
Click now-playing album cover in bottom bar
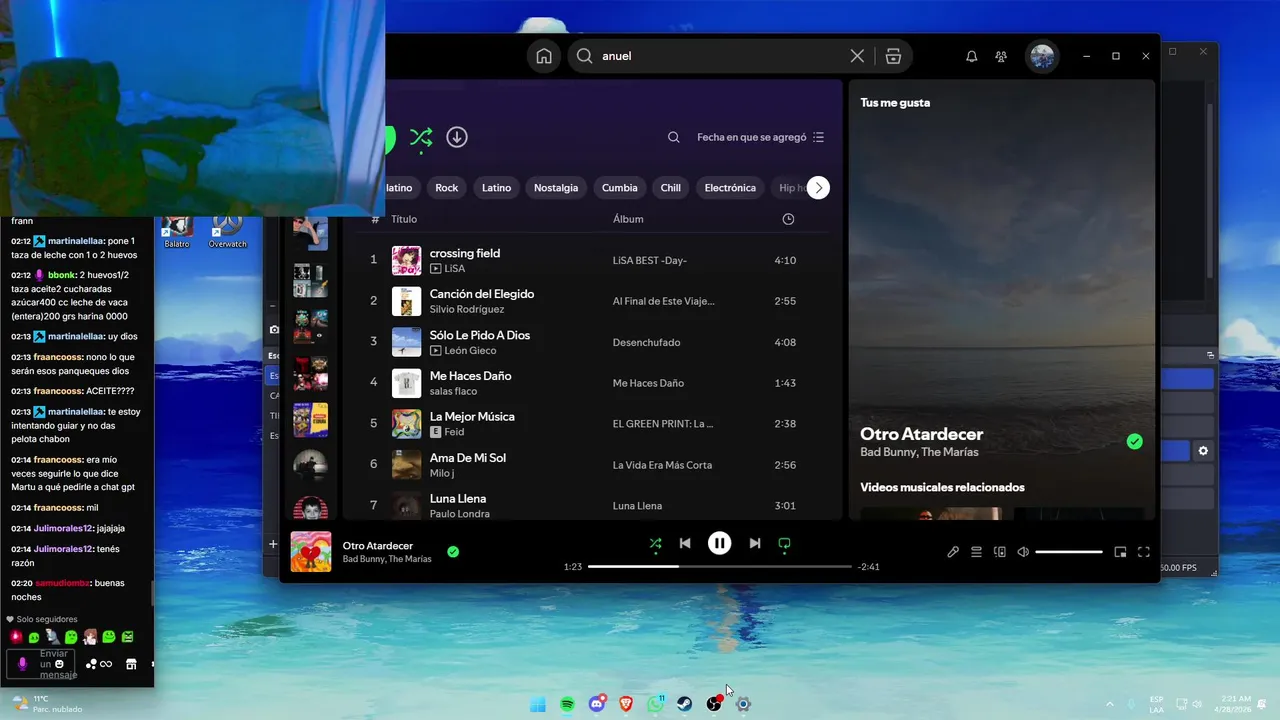(x=311, y=552)
